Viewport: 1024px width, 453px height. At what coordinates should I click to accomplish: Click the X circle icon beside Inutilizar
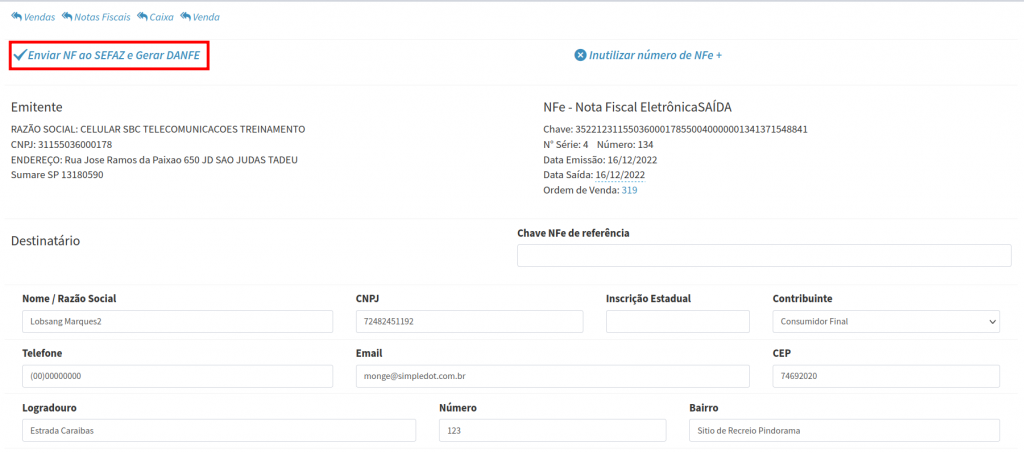coord(580,55)
